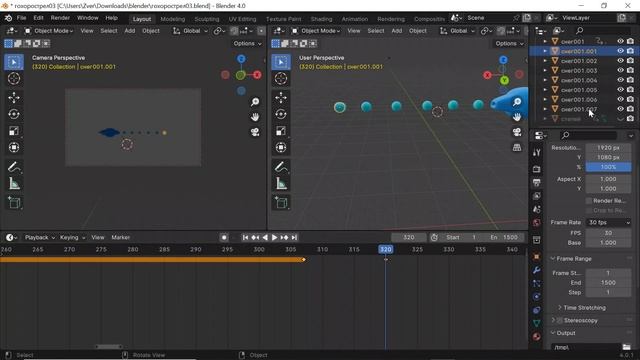The height and width of the screenshot is (360, 640).
Task: Disable смег001.006 in renders camera icon
Action: 631,100
